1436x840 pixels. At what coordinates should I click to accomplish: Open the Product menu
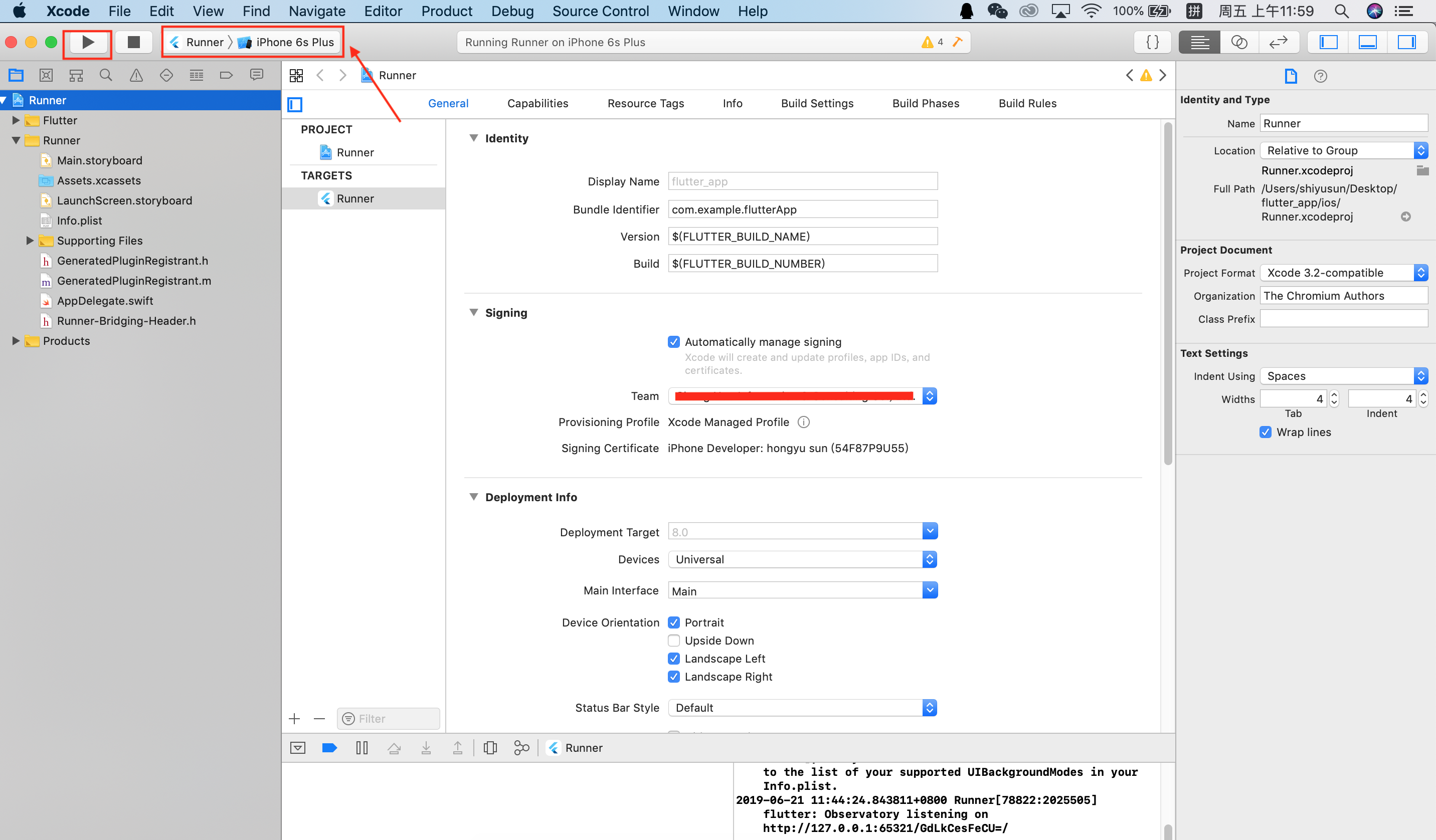pos(446,11)
